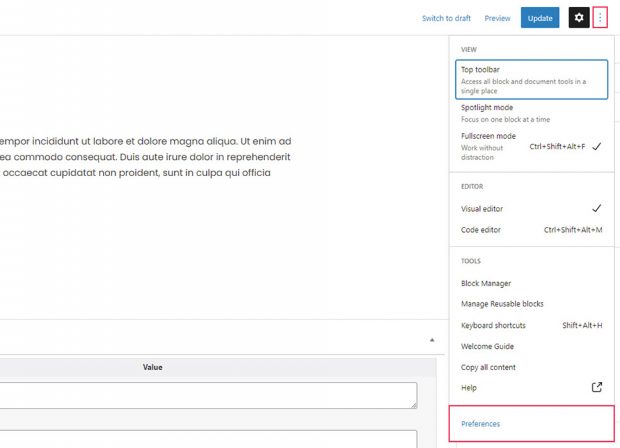Open Manage Reusable blocks

pos(501,304)
